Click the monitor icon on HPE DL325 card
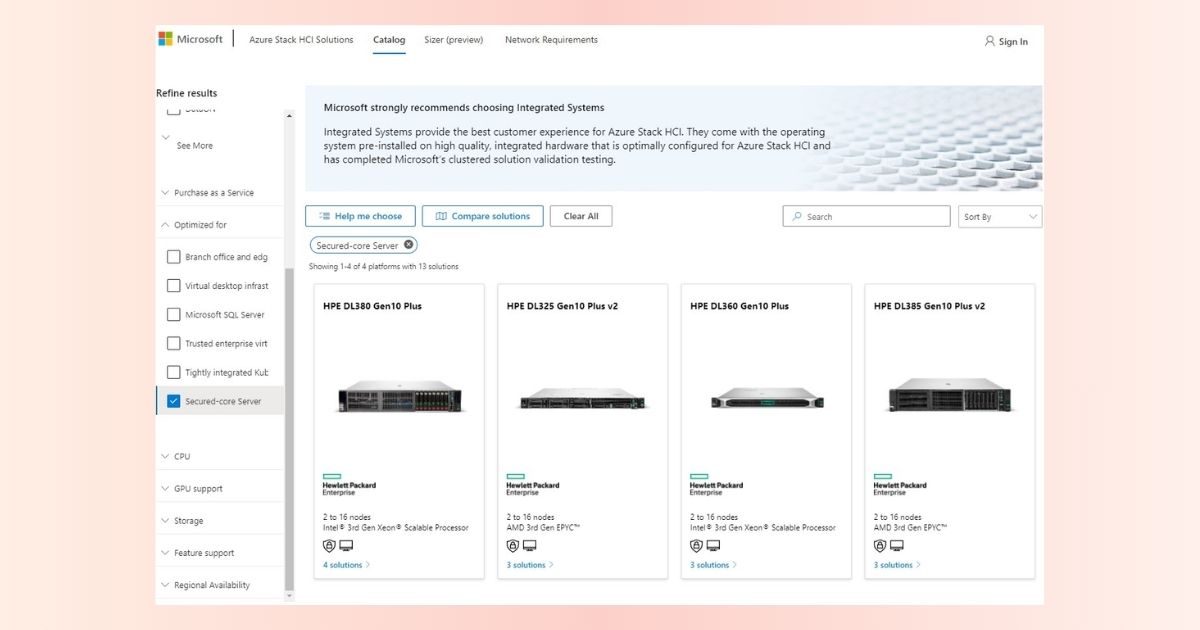This screenshot has width=1200, height=630. pos(530,546)
